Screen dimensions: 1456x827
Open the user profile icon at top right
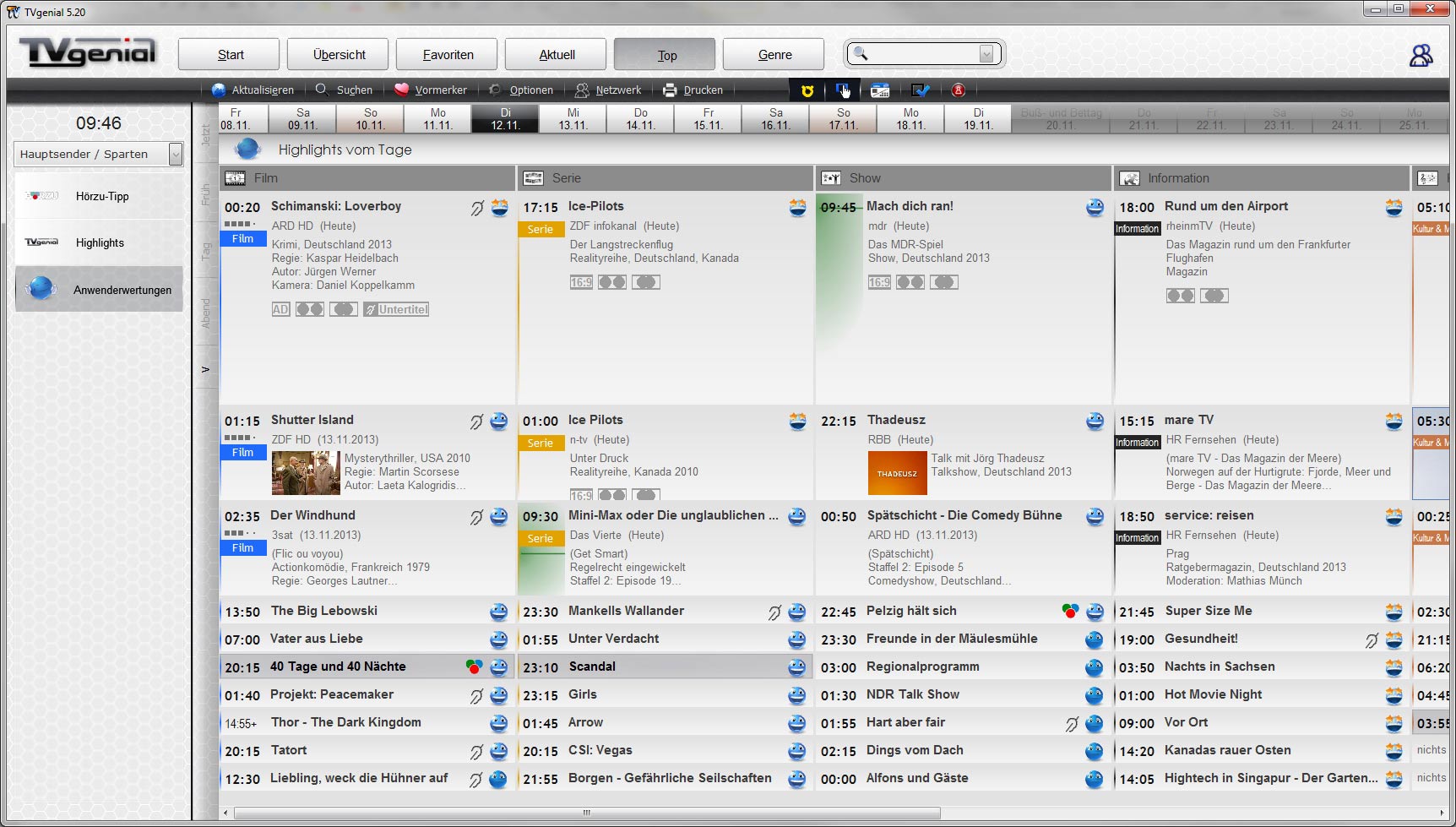click(1421, 55)
